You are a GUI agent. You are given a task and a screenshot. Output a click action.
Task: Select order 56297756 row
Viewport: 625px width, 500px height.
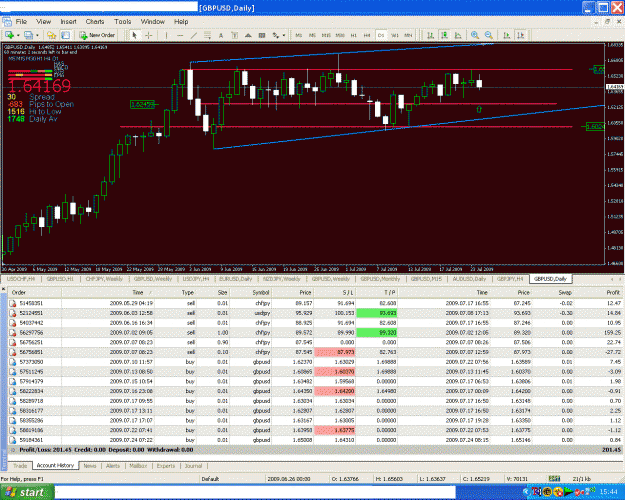(x=315, y=333)
